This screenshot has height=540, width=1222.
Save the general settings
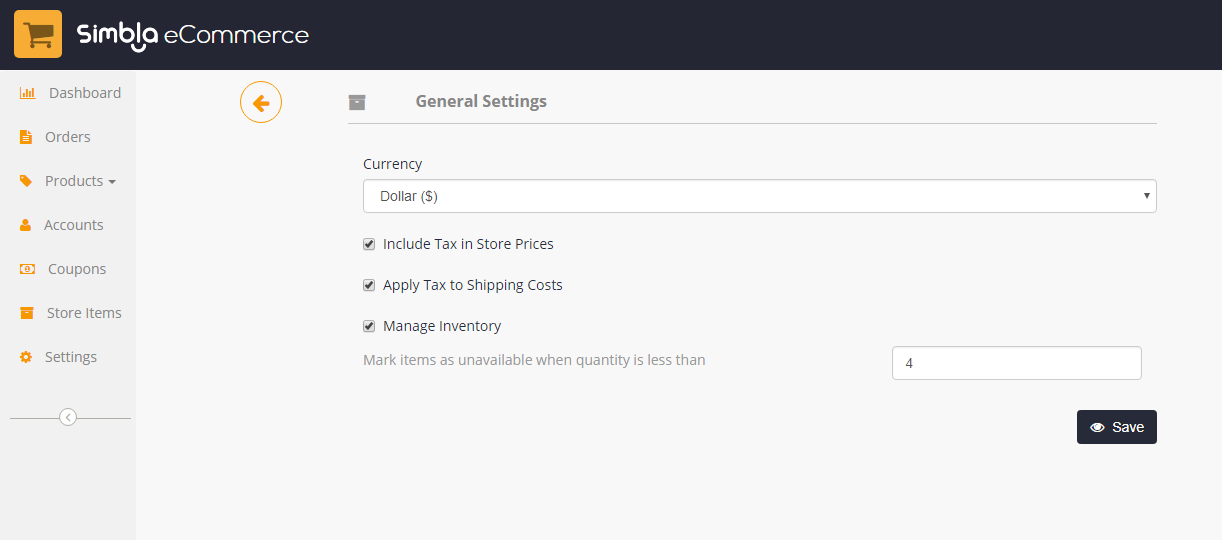coord(1117,427)
